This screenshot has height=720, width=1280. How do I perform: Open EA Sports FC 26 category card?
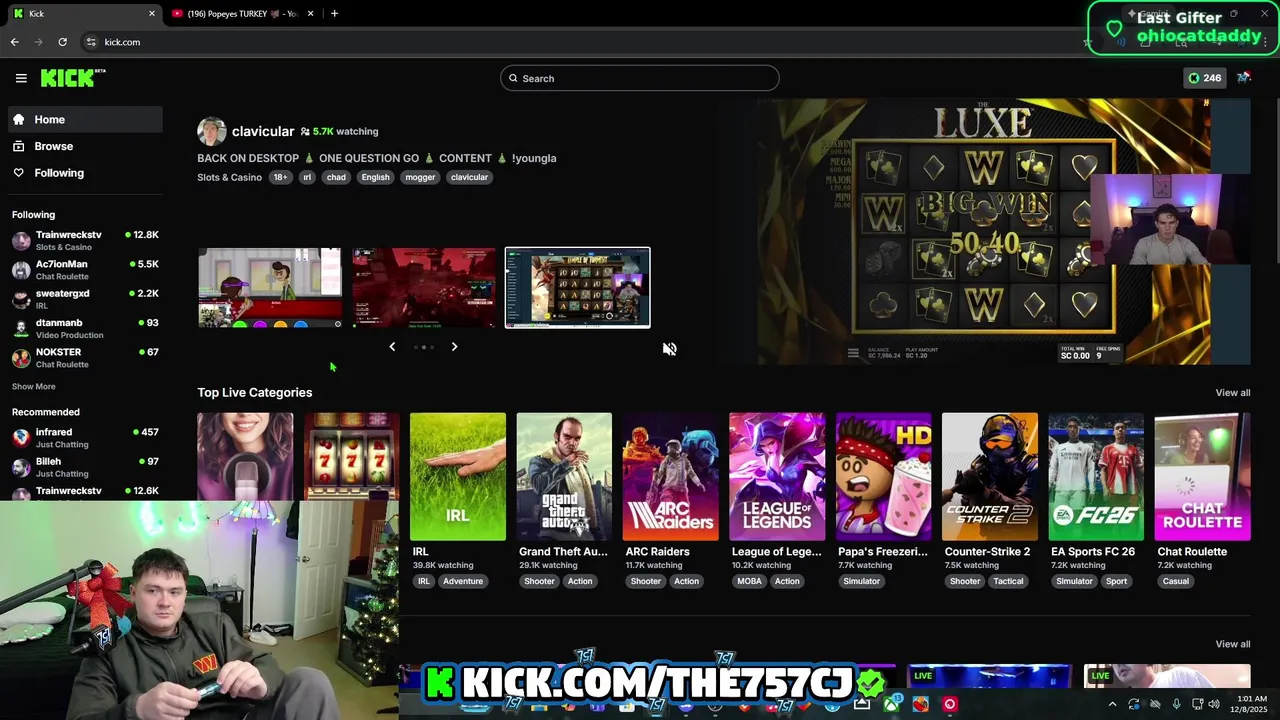1096,476
